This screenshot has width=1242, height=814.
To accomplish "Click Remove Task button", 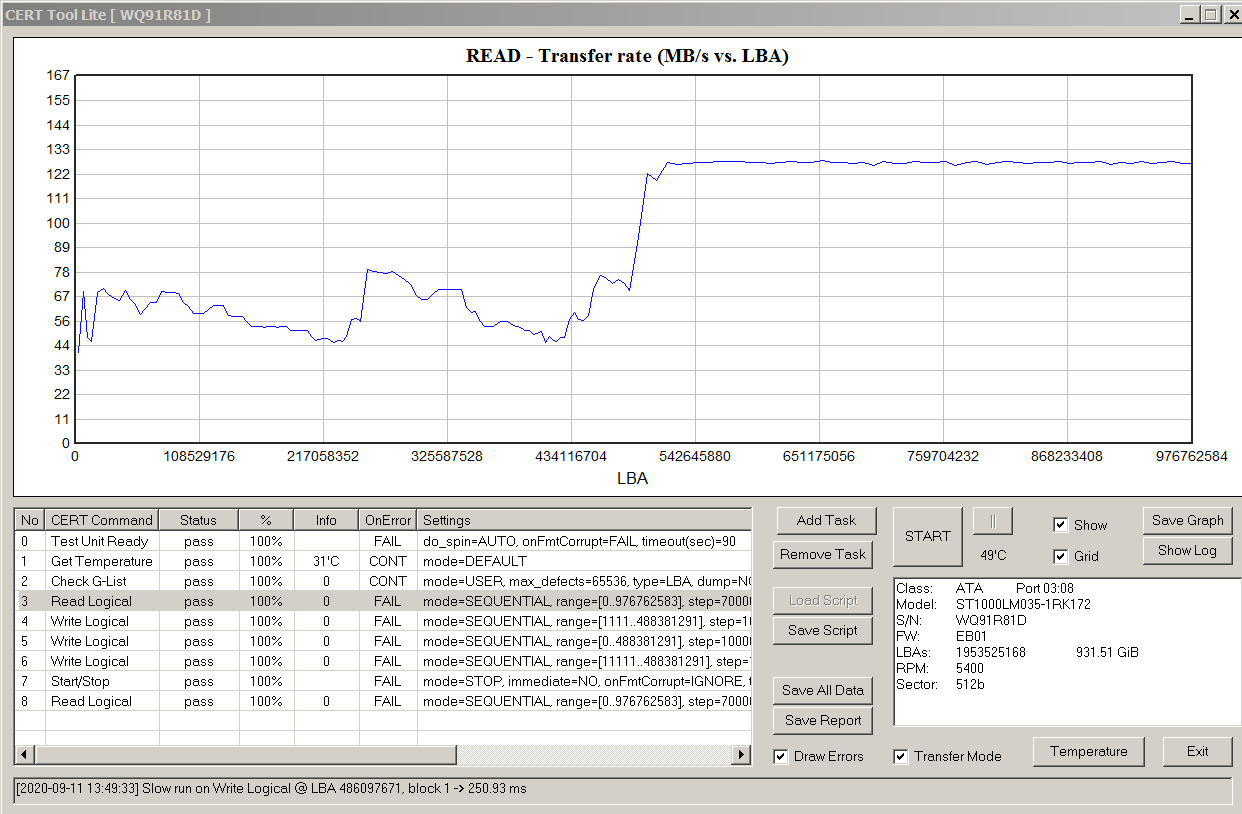I will (824, 554).
